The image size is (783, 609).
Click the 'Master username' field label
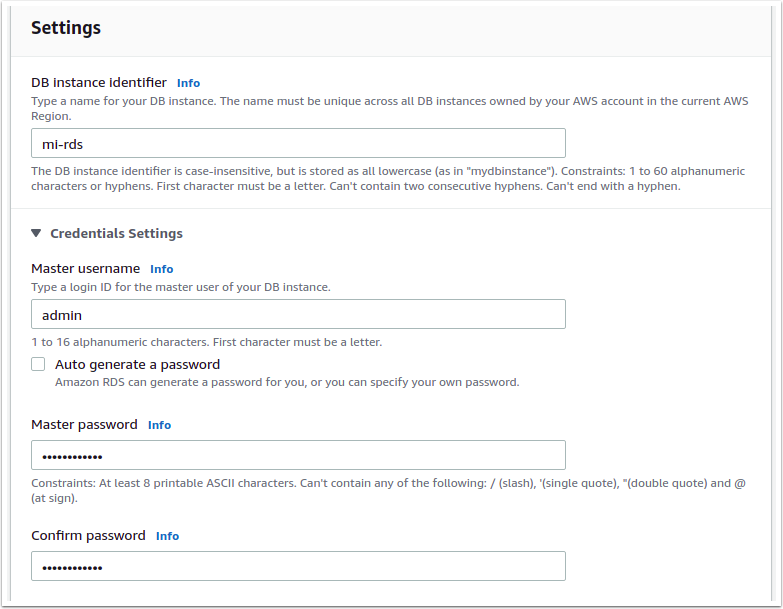(x=85, y=269)
